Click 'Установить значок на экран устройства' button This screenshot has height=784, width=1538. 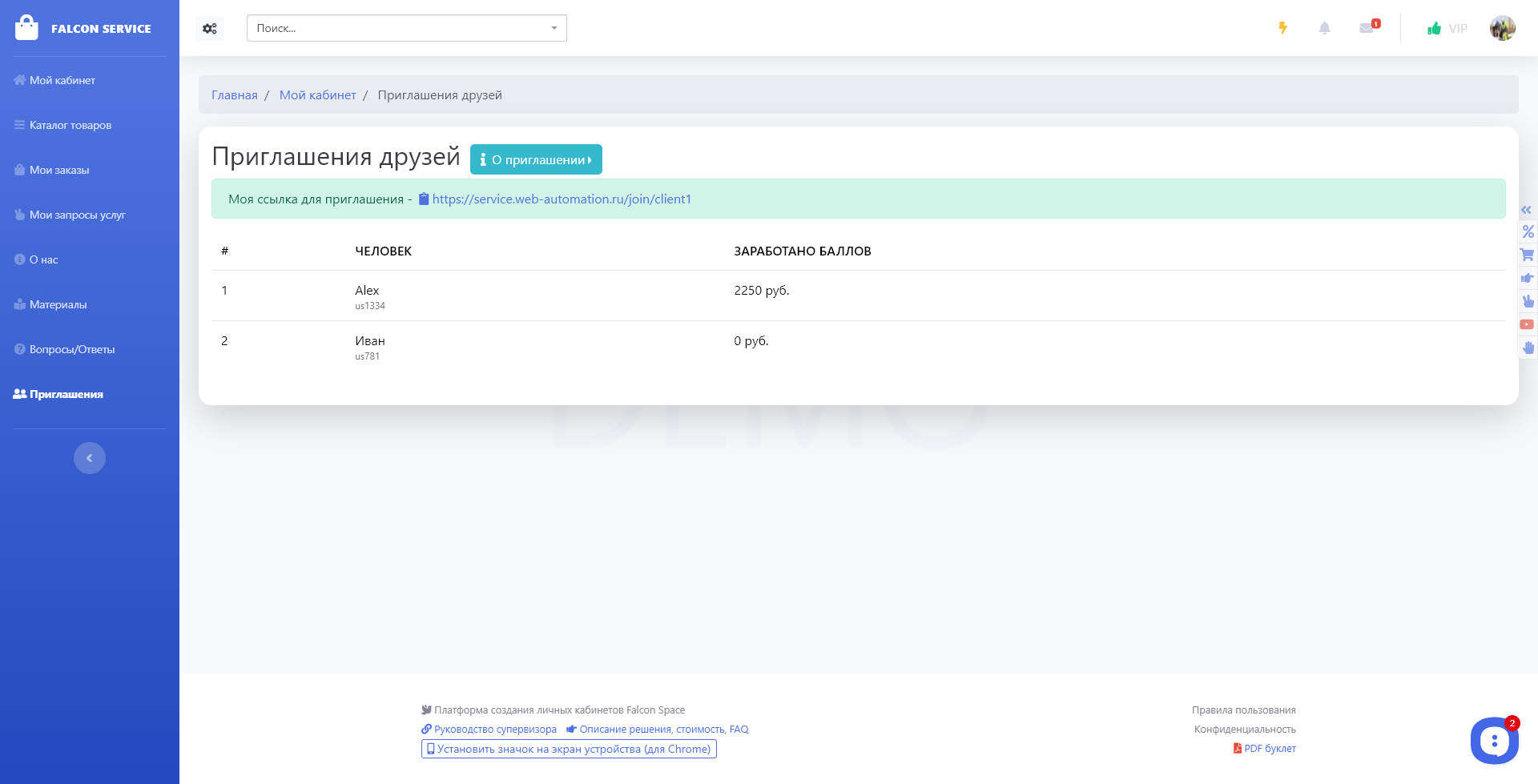coord(569,749)
